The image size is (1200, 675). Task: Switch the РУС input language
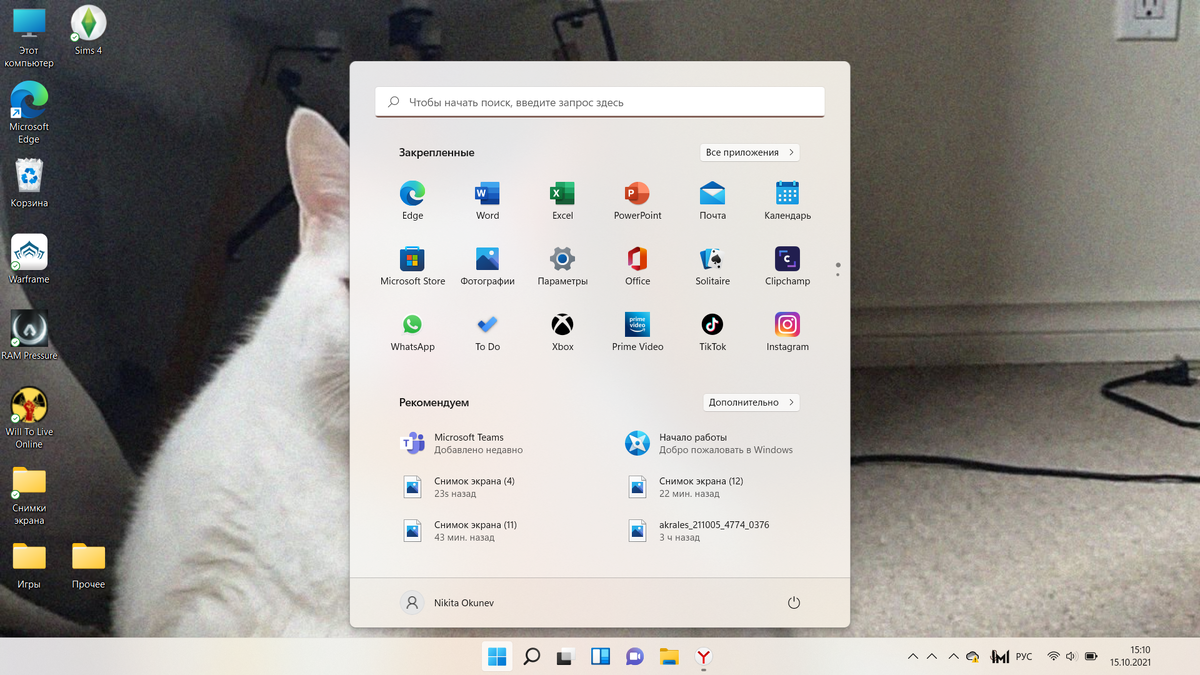click(x=1024, y=657)
